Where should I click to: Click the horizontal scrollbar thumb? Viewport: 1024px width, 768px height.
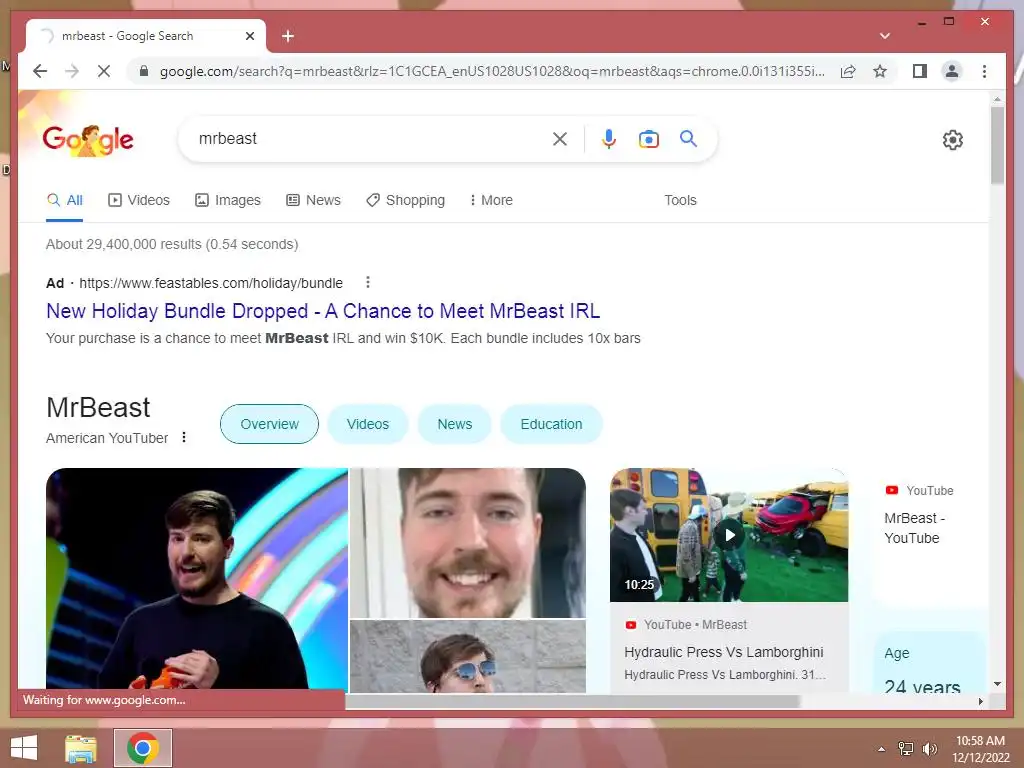[x=572, y=701]
